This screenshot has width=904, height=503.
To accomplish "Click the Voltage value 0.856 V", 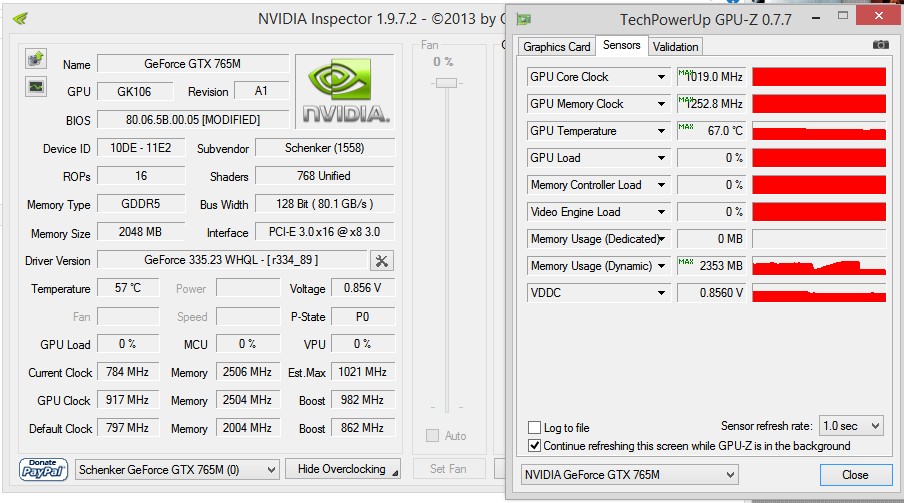I will pos(363,288).
